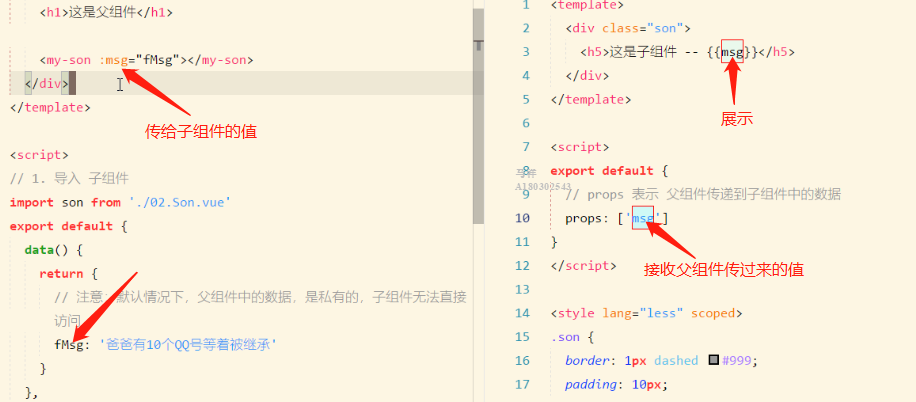This screenshot has height=402, width=916.
Task: Click the 'import' keyword in left editor
Action: [32, 202]
